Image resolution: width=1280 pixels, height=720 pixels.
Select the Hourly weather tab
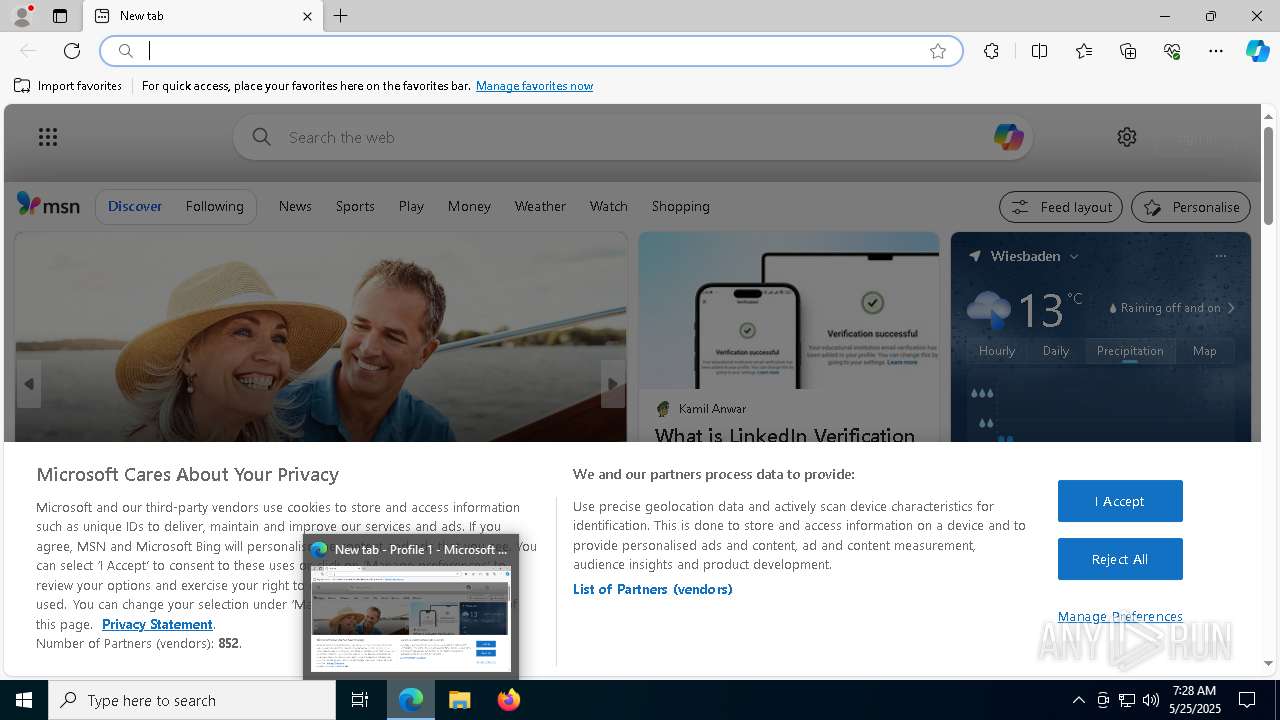click(x=997, y=351)
